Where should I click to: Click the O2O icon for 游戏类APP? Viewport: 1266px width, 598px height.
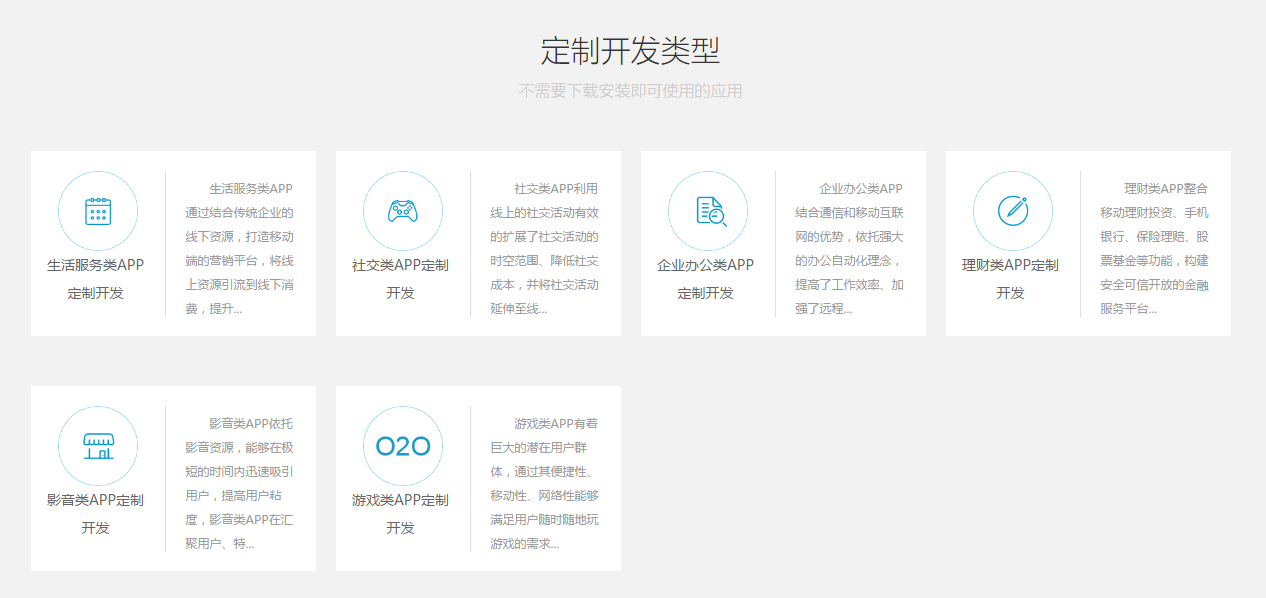[x=403, y=446]
